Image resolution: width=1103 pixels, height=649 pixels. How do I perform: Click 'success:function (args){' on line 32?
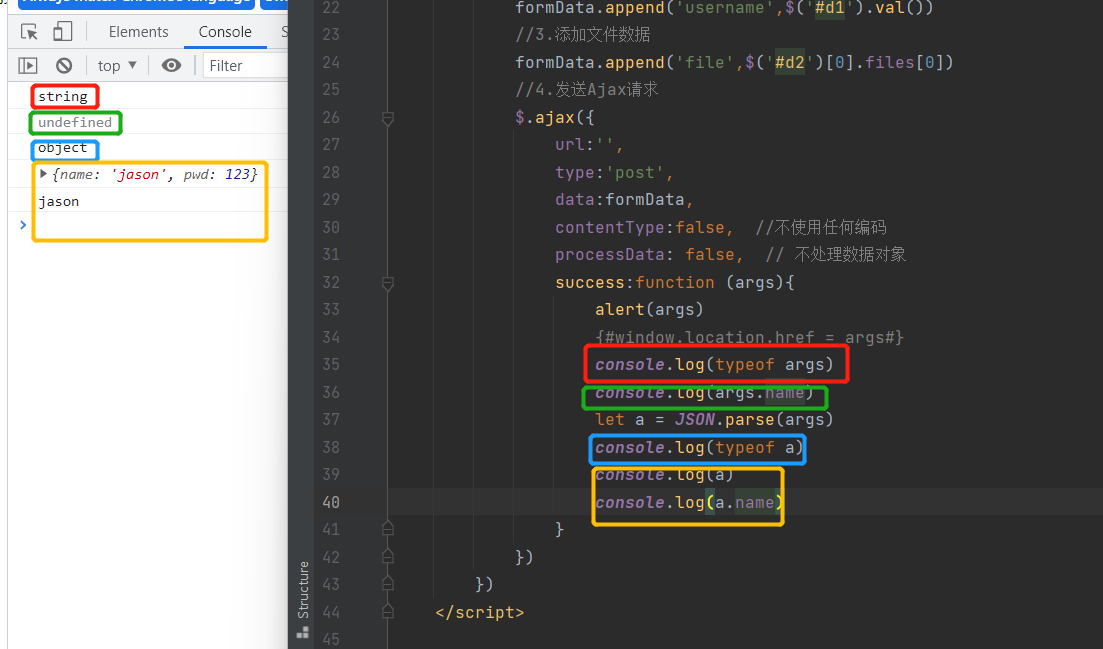[675, 283]
